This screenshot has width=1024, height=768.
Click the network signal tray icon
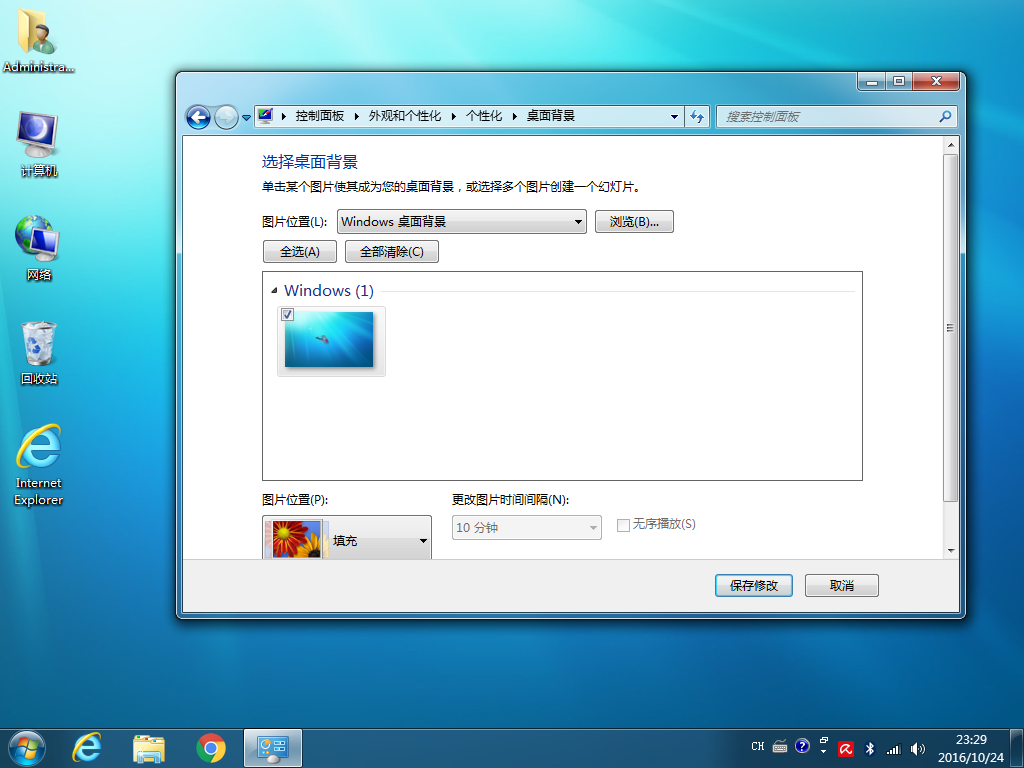pos(893,749)
